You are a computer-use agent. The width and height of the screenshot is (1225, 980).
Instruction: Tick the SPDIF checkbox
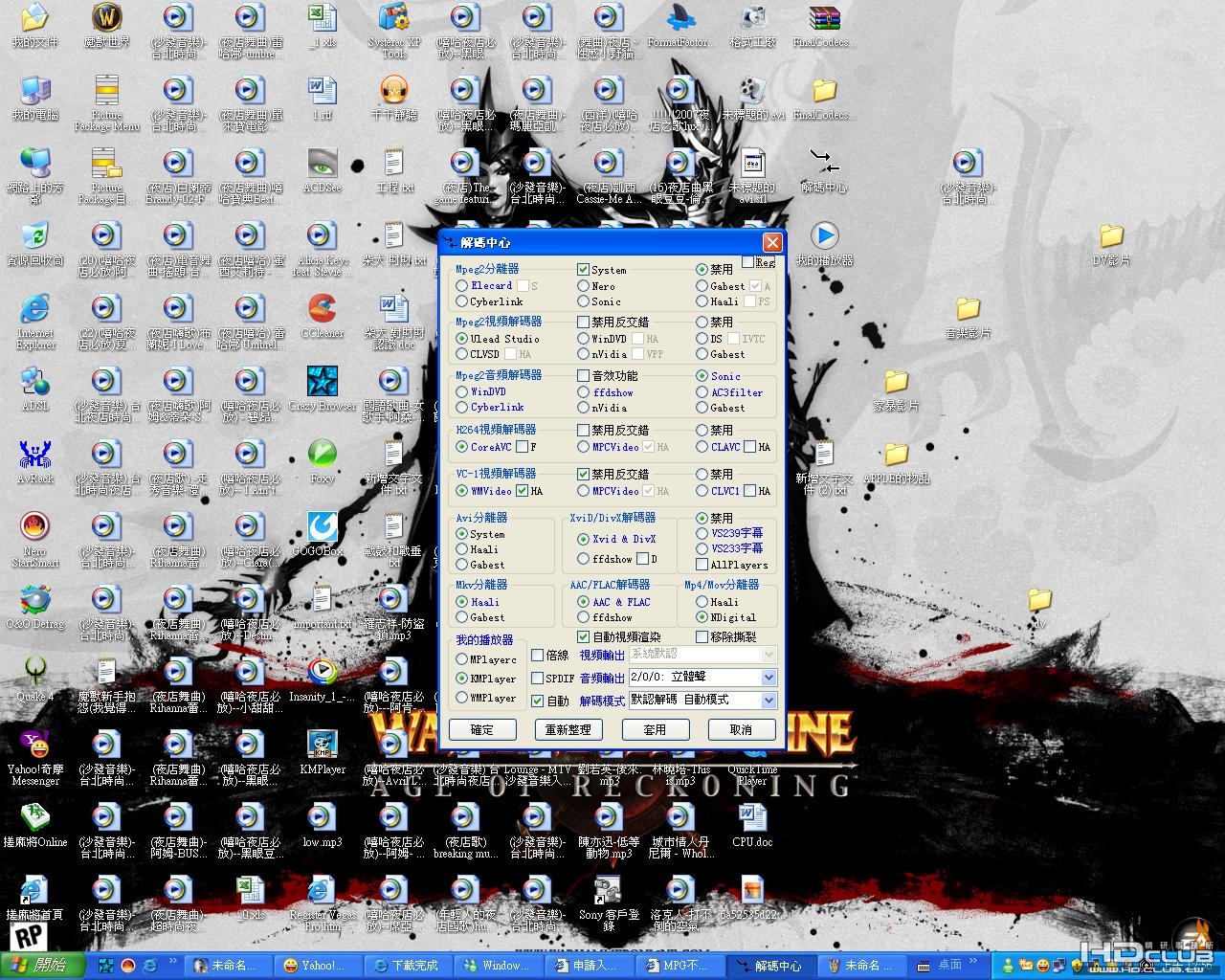537,678
